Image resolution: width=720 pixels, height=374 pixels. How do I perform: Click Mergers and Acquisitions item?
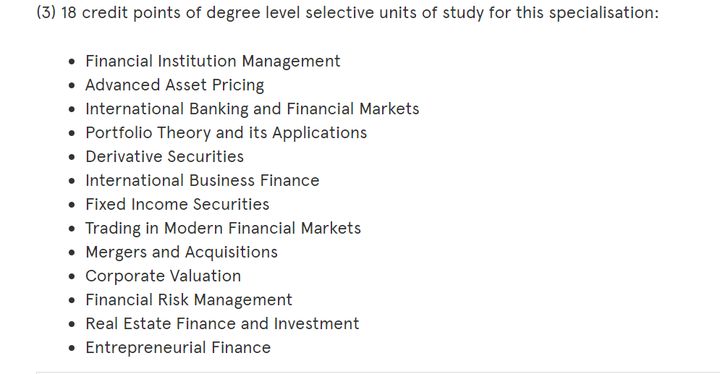[181, 252]
